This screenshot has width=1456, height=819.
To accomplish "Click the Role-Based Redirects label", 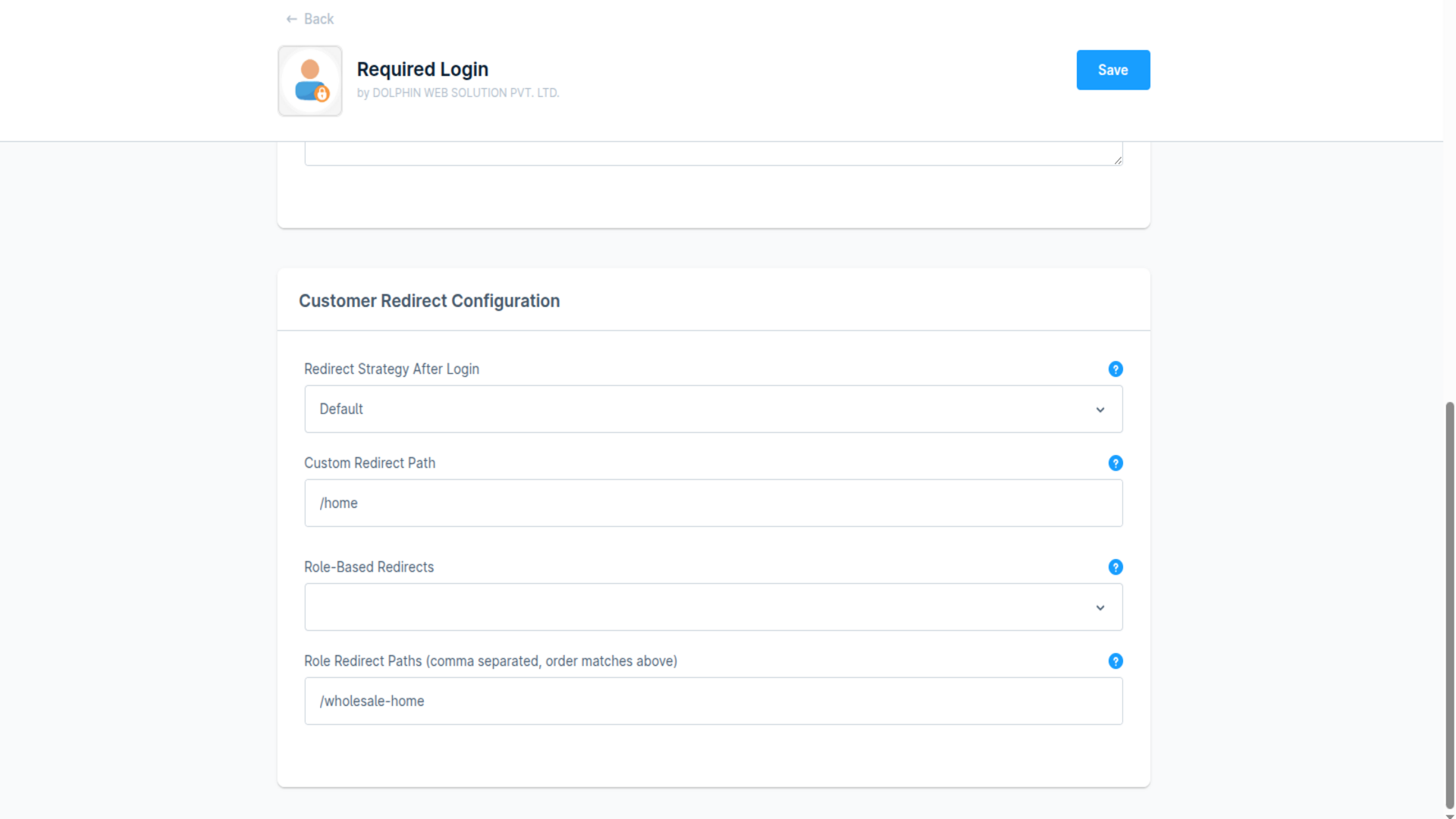I will point(369,567).
